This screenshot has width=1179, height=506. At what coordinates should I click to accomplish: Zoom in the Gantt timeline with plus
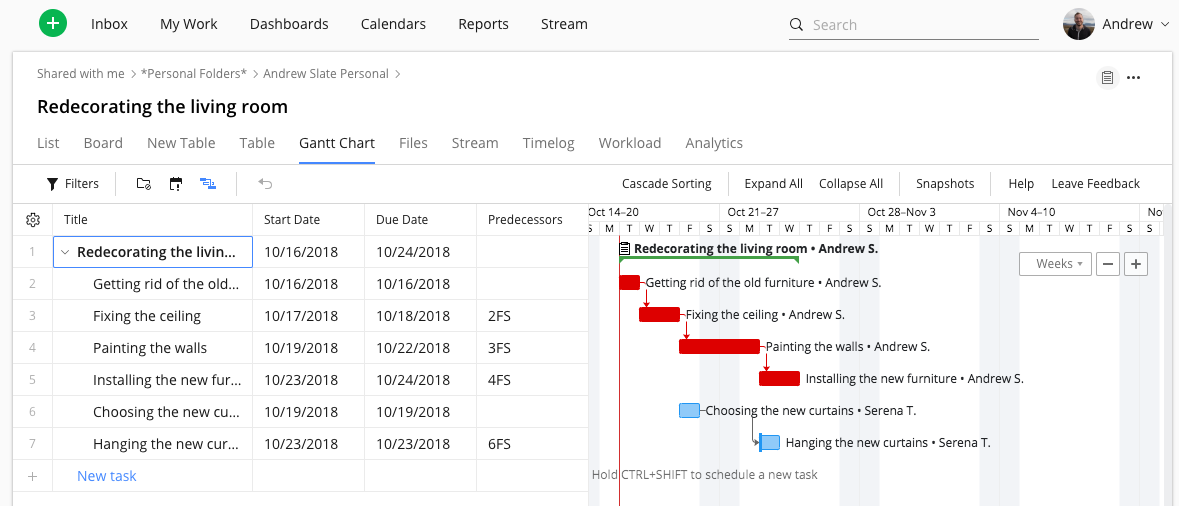(x=1135, y=264)
